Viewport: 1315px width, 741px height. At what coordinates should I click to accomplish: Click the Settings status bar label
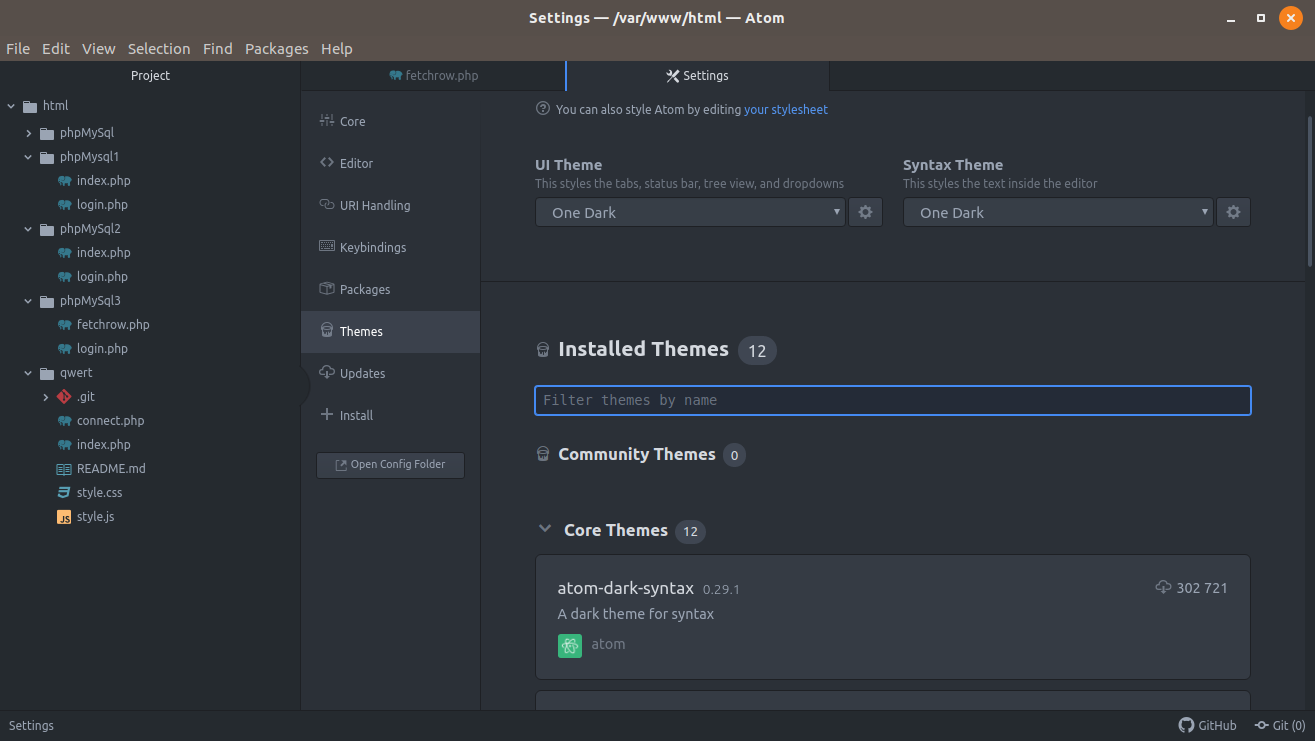pyautogui.click(x=32, y=726)
